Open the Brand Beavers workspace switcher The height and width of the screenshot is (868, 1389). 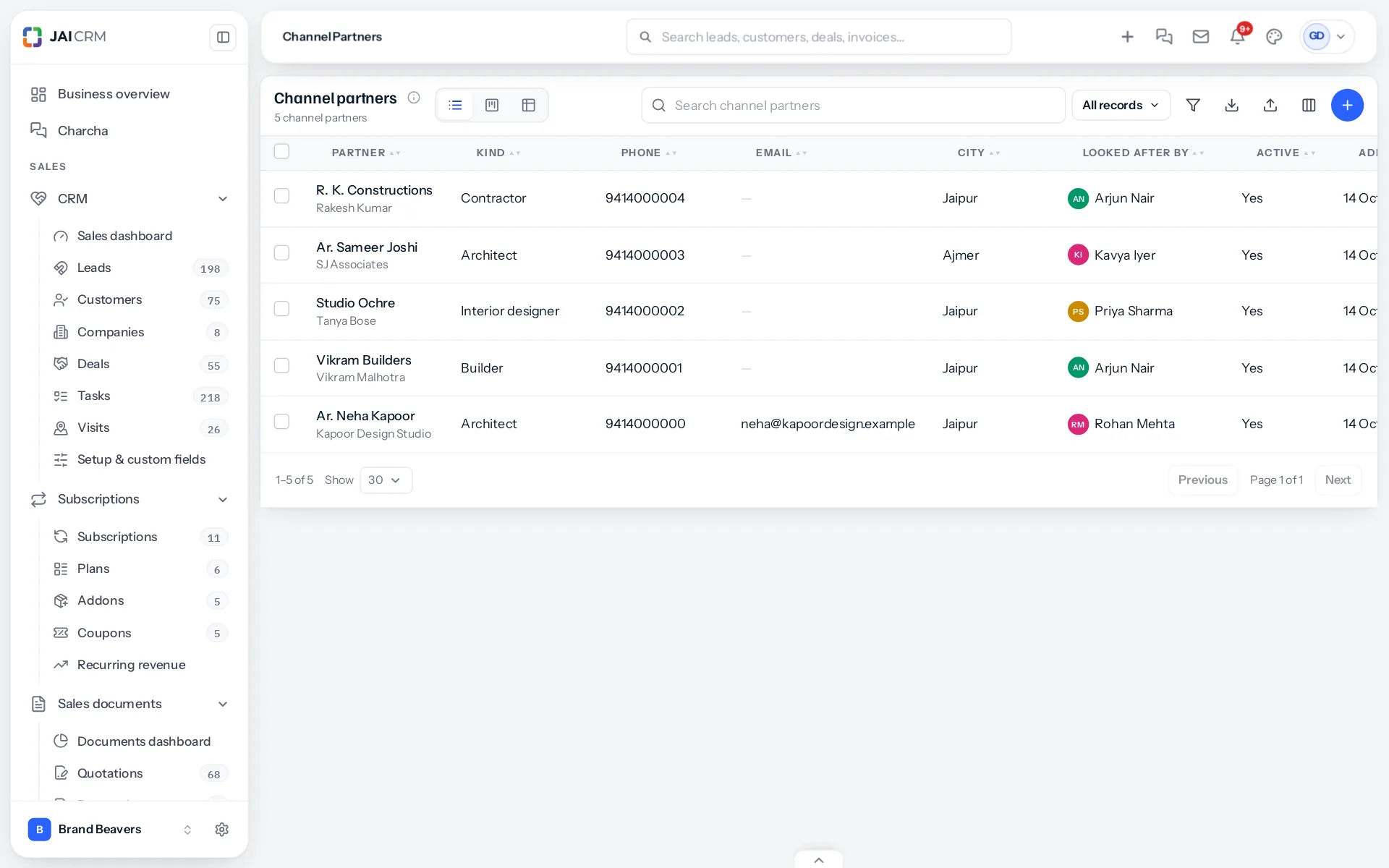110,830
